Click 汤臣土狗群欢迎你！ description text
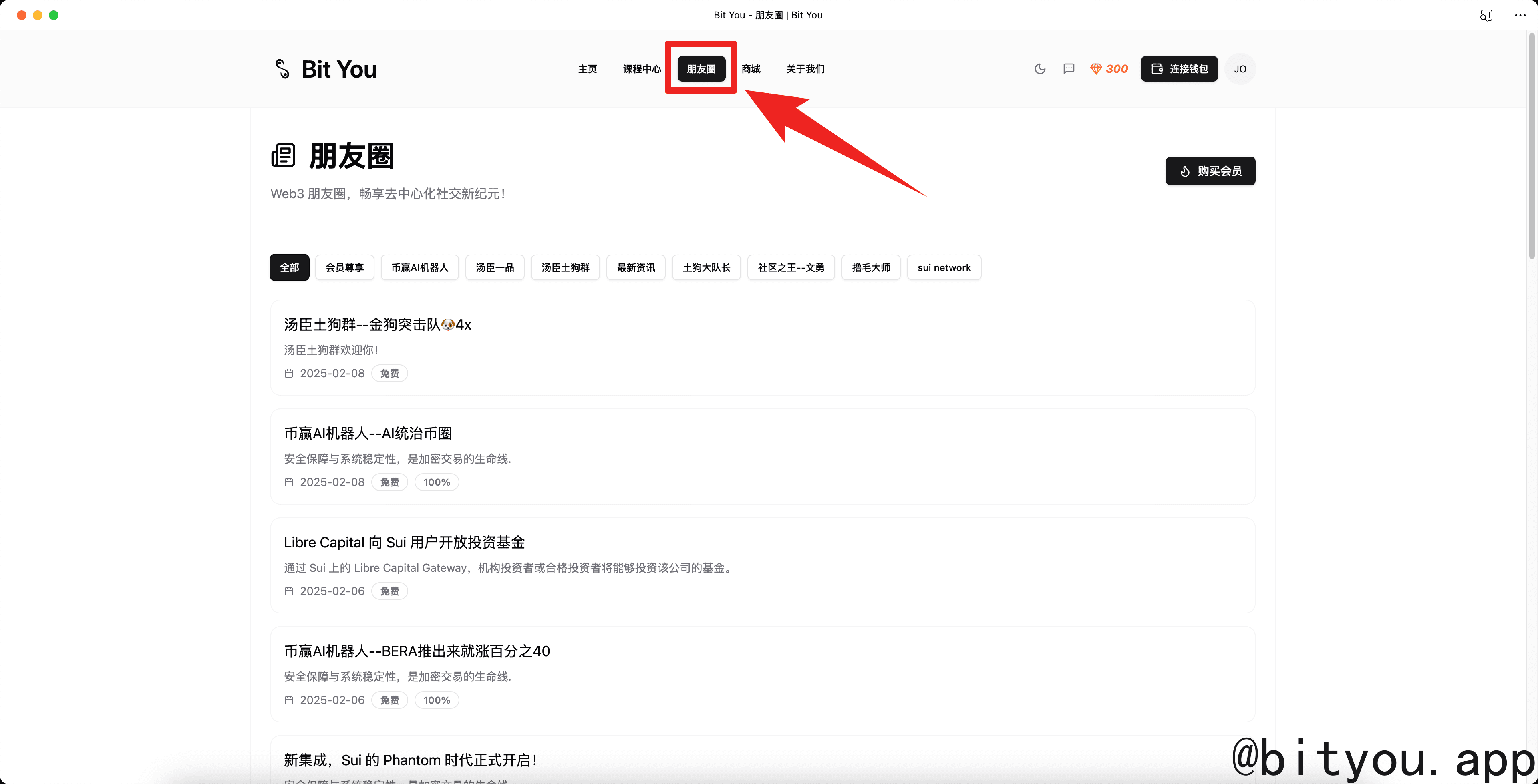This screenshot has width=1538, height=784. click(x=331, y=350)
